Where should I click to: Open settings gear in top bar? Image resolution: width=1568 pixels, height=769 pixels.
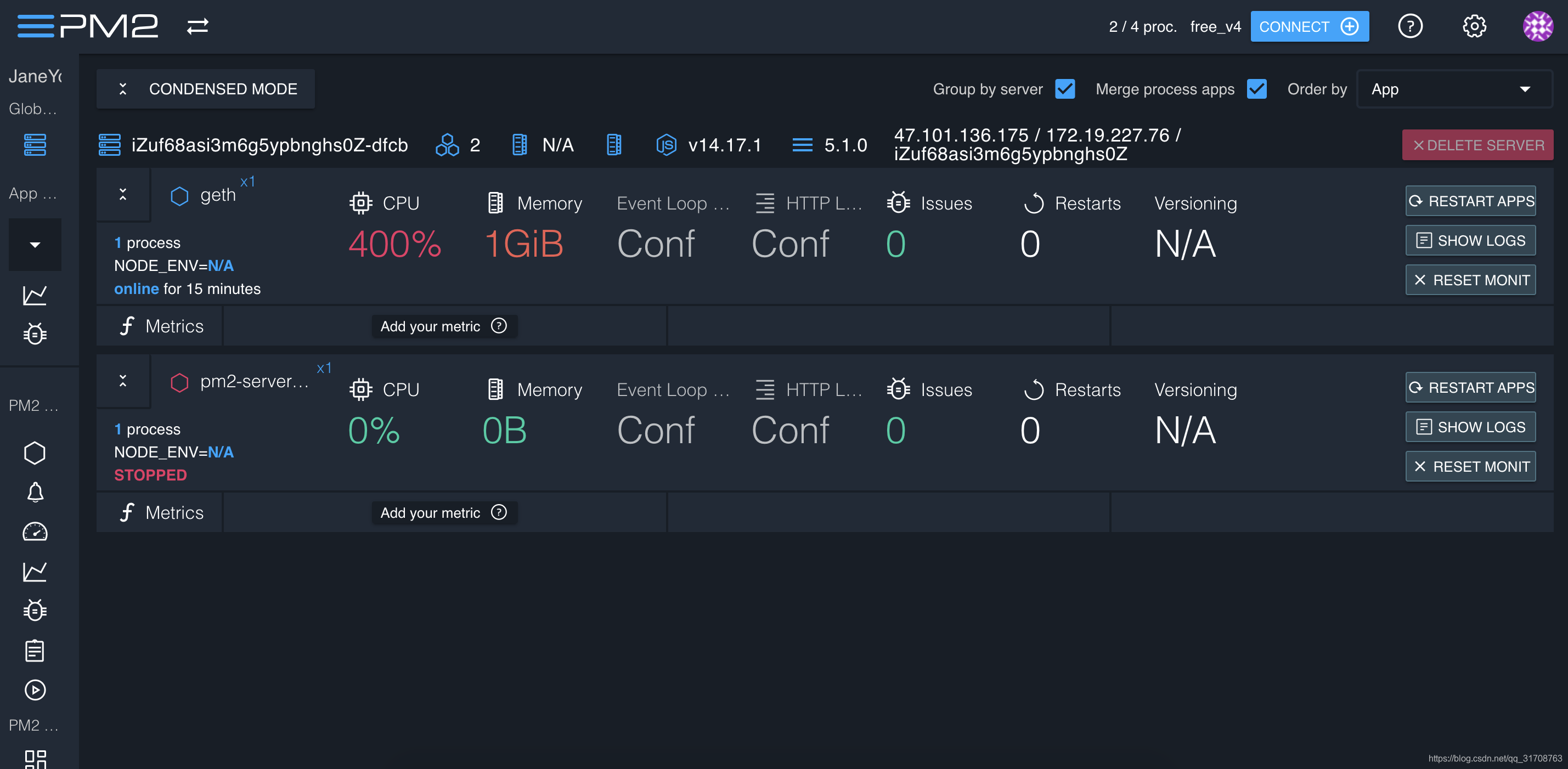(x=1474, y=26)
